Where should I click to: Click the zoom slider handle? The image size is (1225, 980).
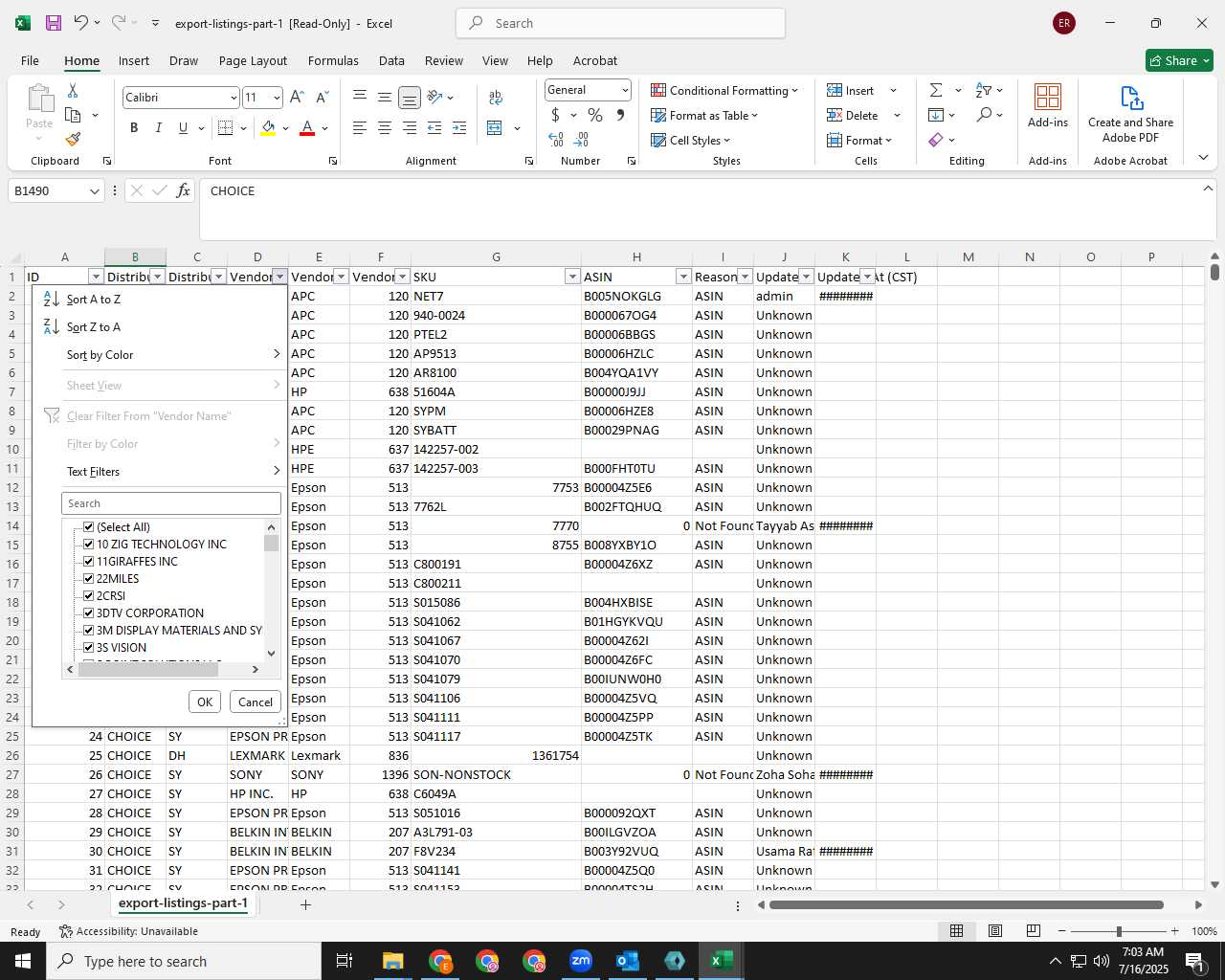pyautogui.click(x=1119, y=931)
